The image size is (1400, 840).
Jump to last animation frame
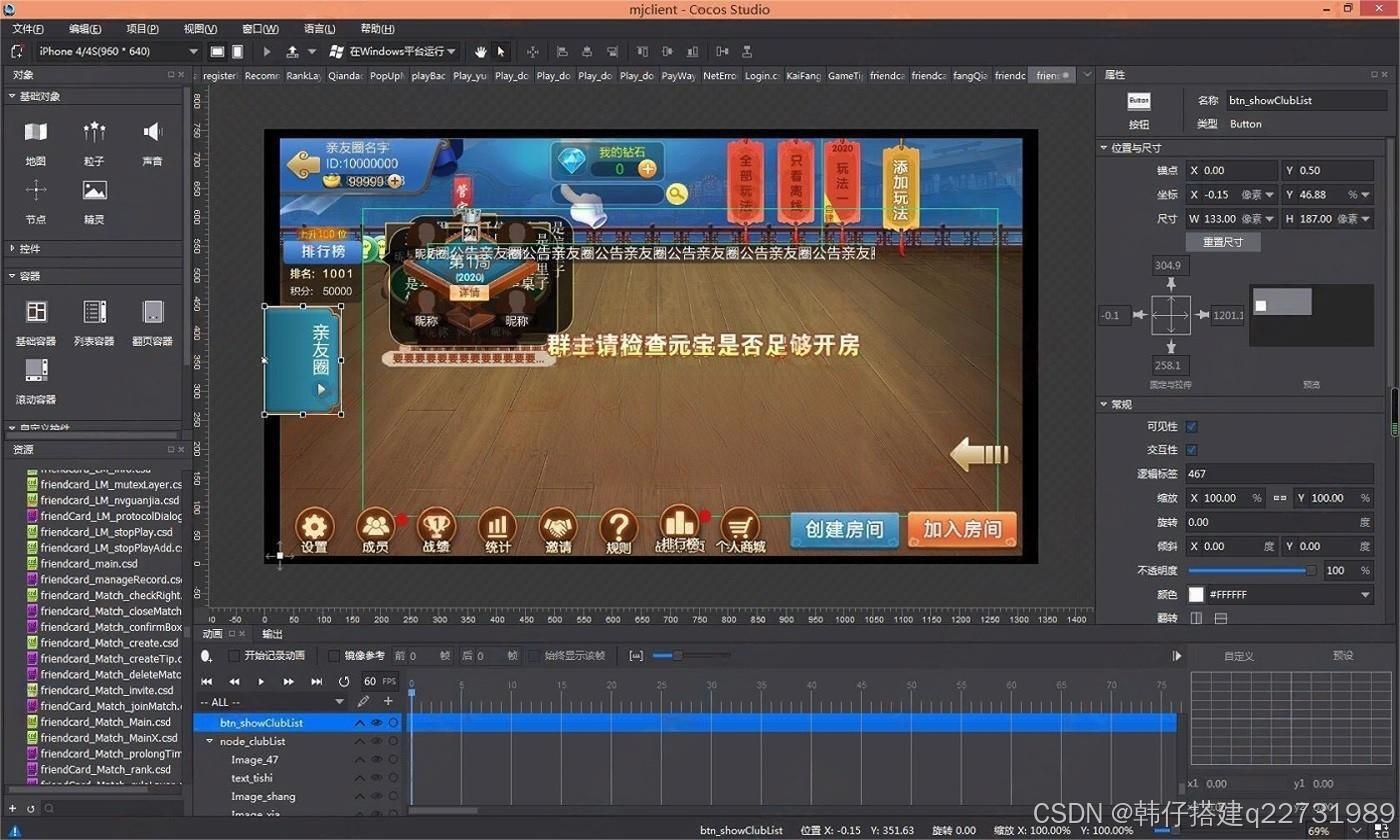[x=316, y=681]
